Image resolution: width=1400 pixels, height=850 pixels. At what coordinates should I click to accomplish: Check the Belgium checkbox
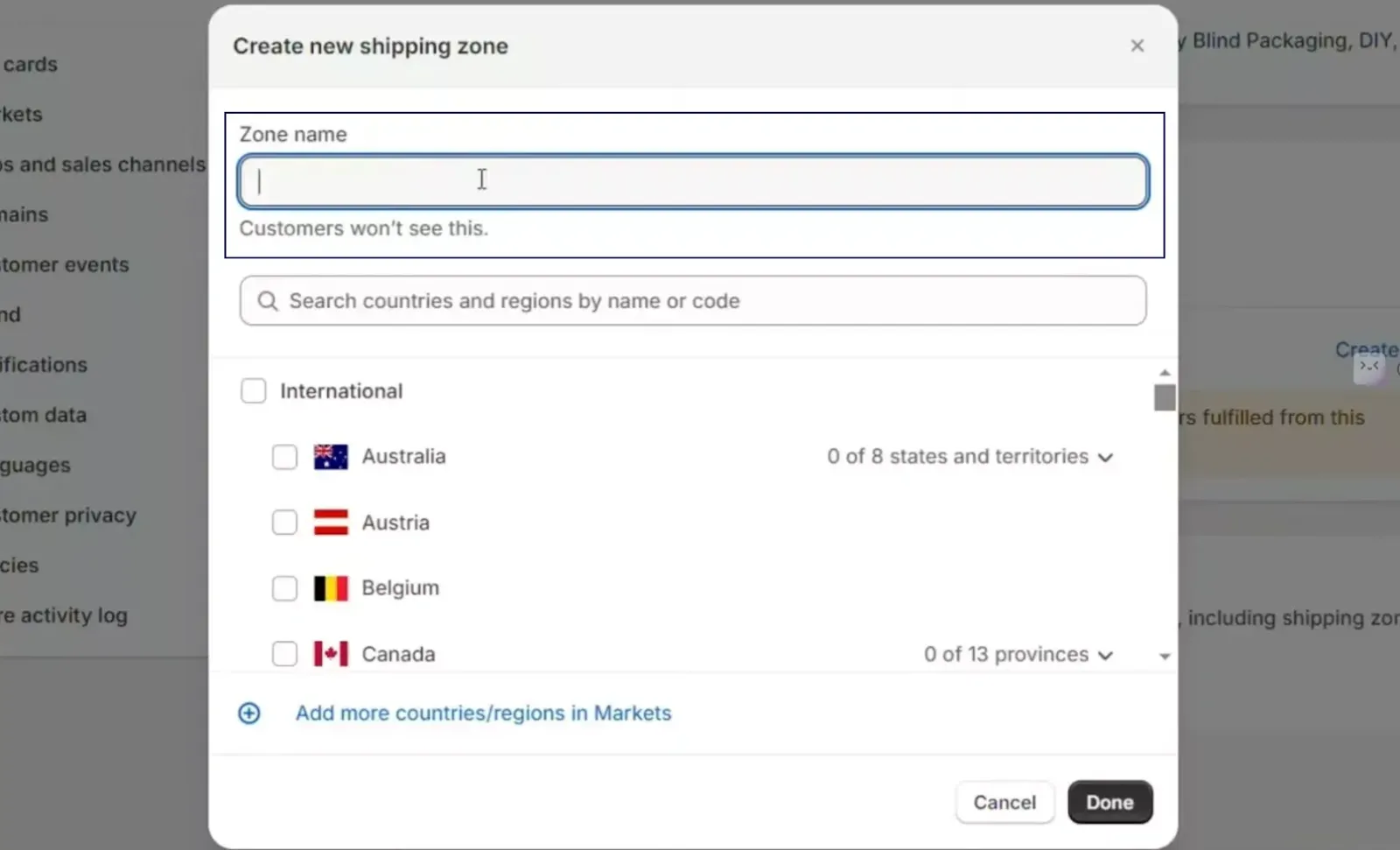(284, 588)
